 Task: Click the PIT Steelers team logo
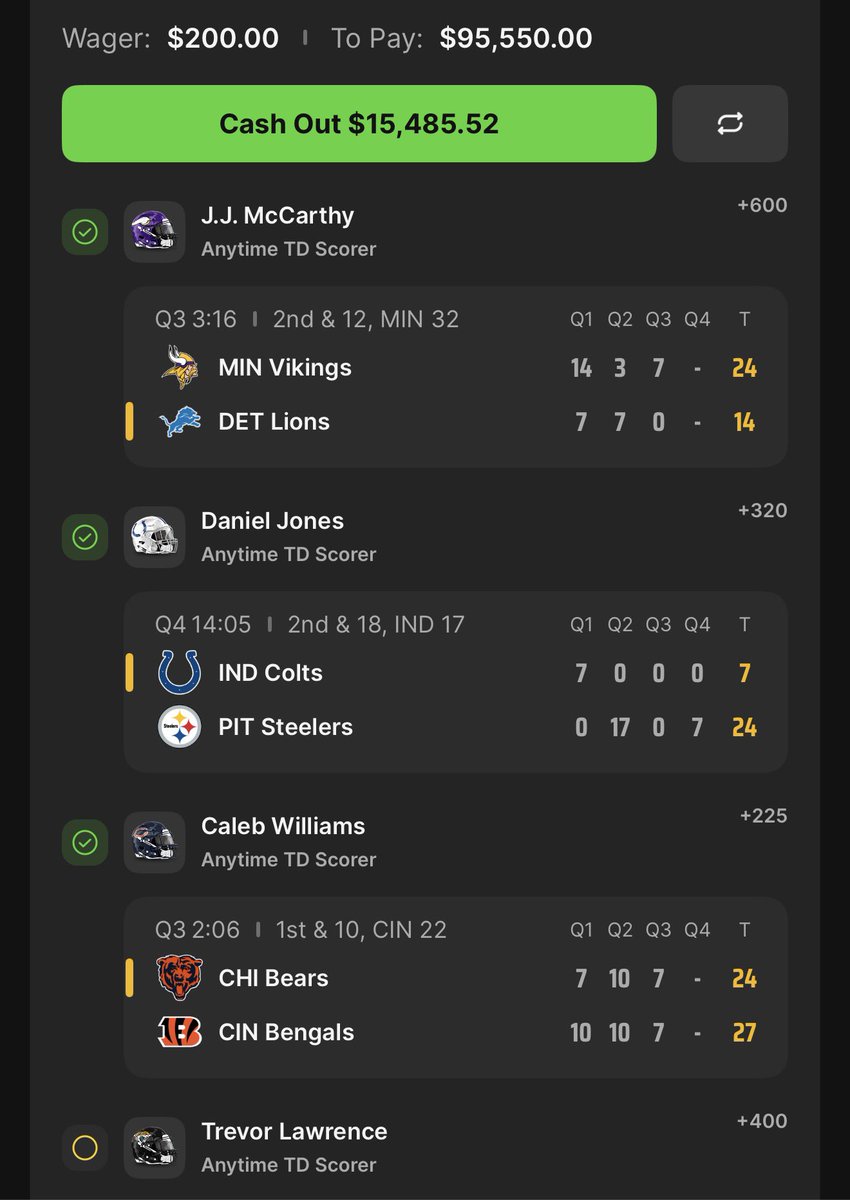click(x=180, y=727)
